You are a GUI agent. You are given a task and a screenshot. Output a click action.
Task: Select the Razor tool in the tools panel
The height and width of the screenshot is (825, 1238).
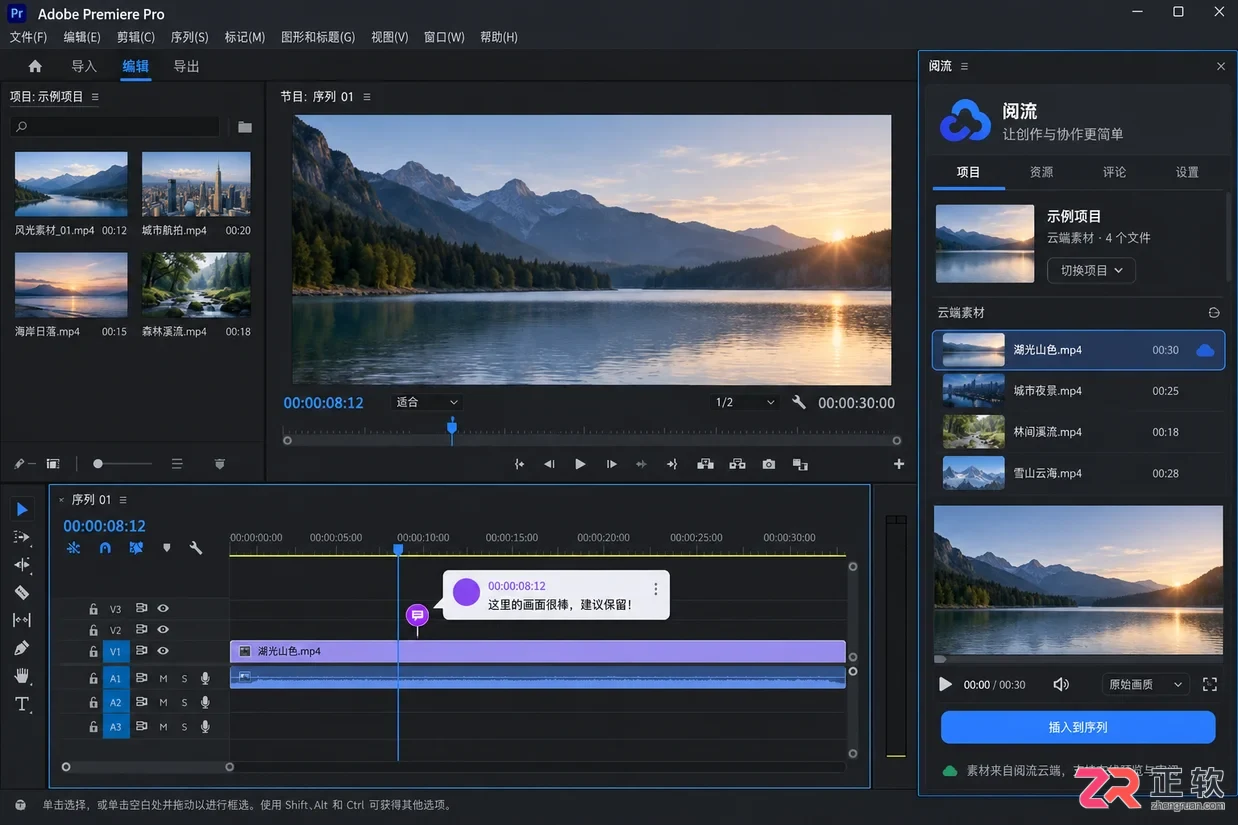click(x=22, y=592)
